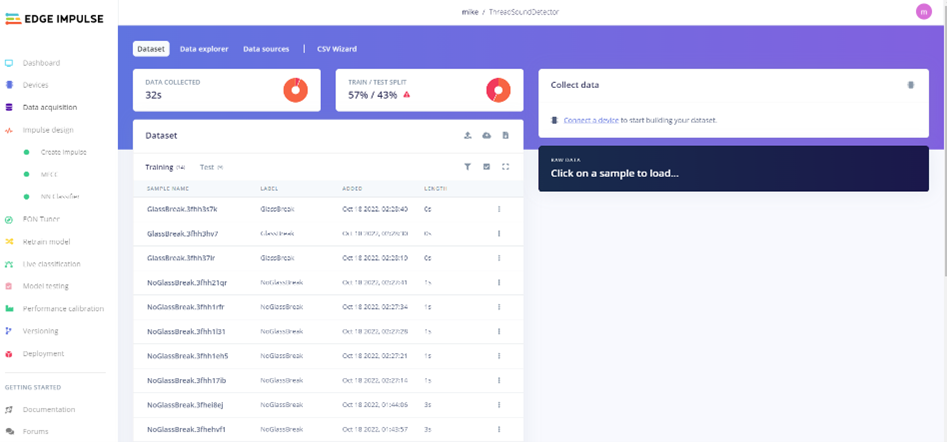
Task: Open the CSV Wizard tab
Action: (x=336, y=48)
